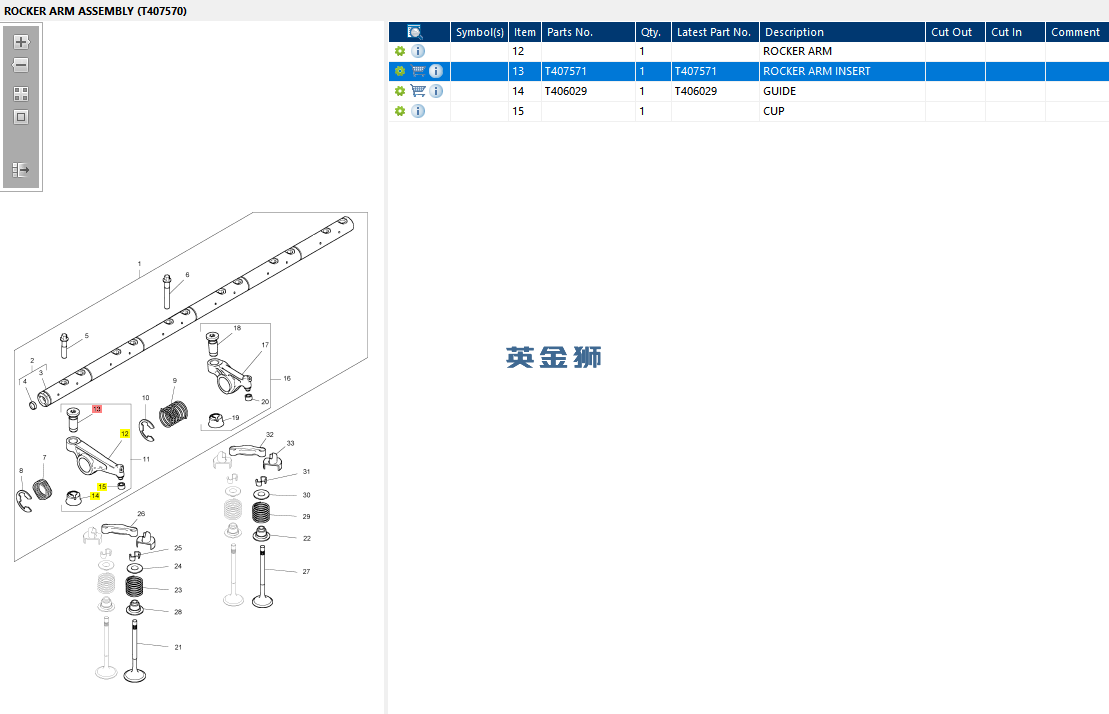Click item number 12 cell
The width and height of the screenshot is (1109, 714).
click(x=525, y=52)
